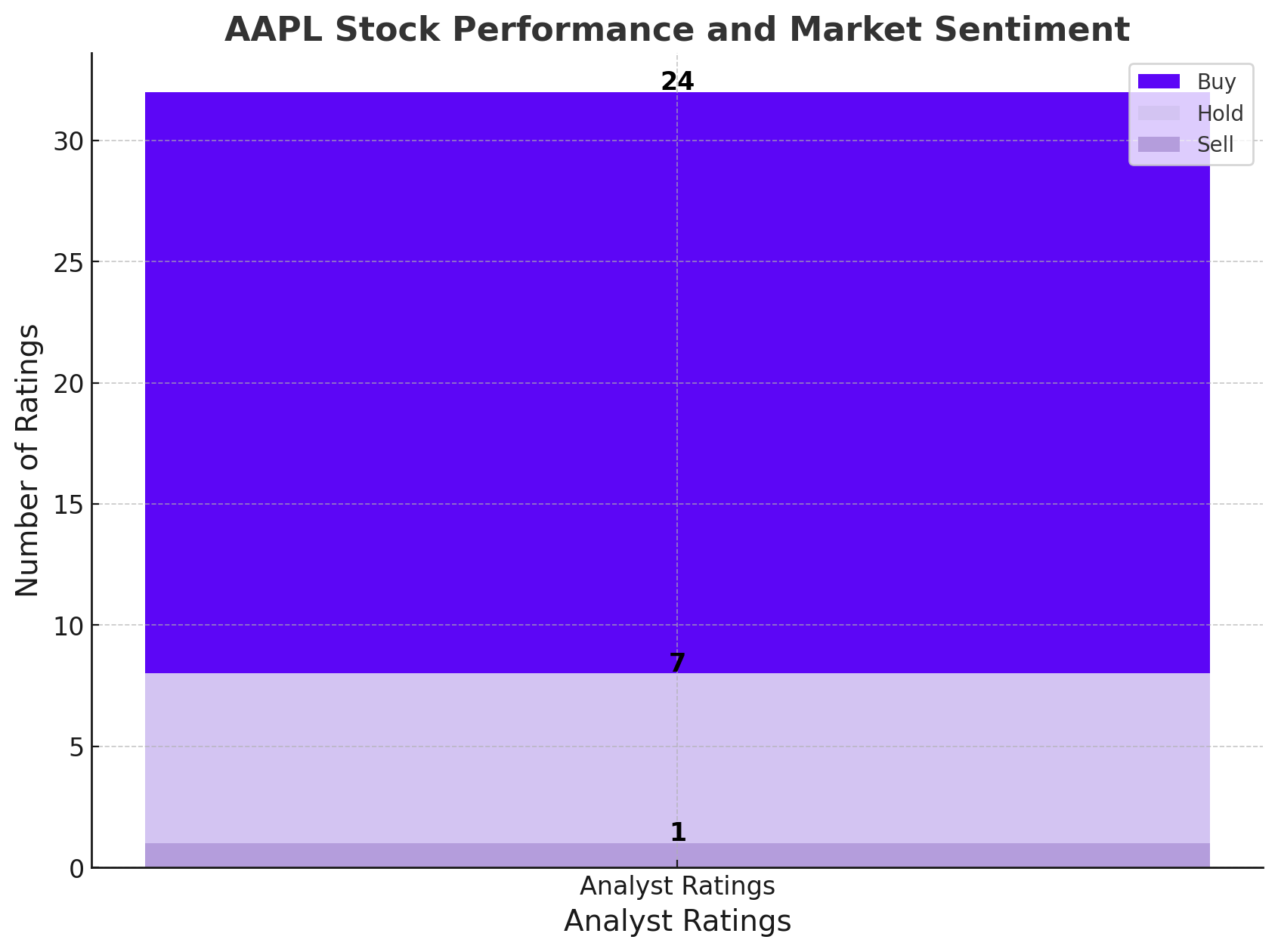Click the 0 tick on y-axis
The width and height of the screenshot is (1278, 952).
[76, 869]
